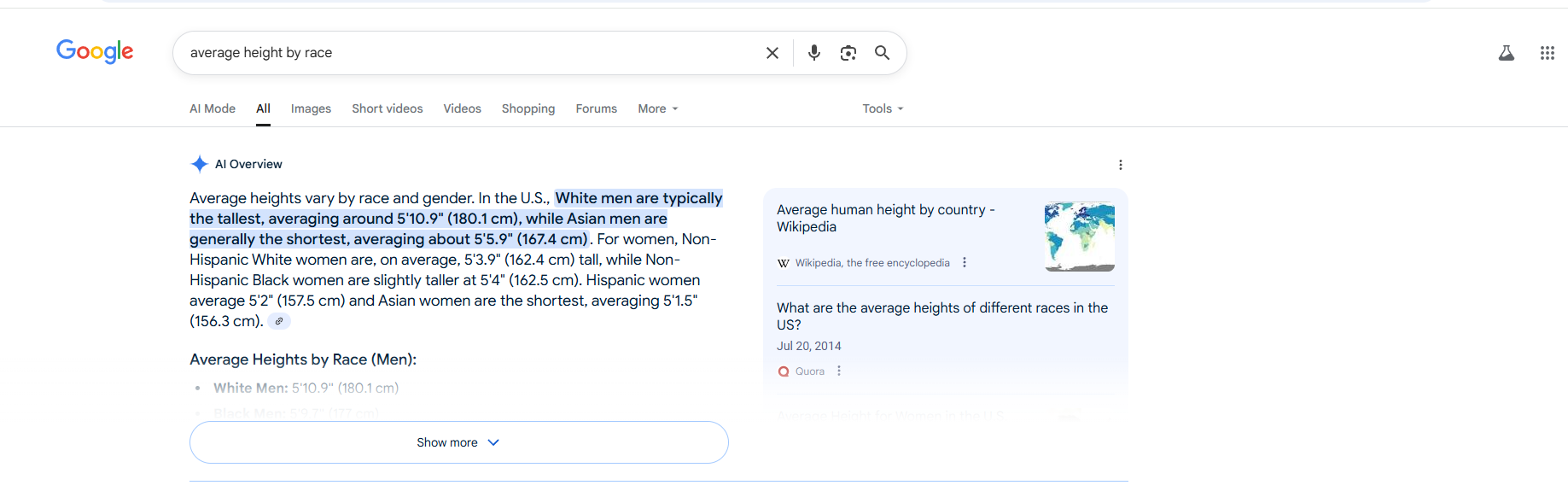Screen dimensions: 1568x491
Task: Open the Google apps grid icon
Action: [1548, 53]
